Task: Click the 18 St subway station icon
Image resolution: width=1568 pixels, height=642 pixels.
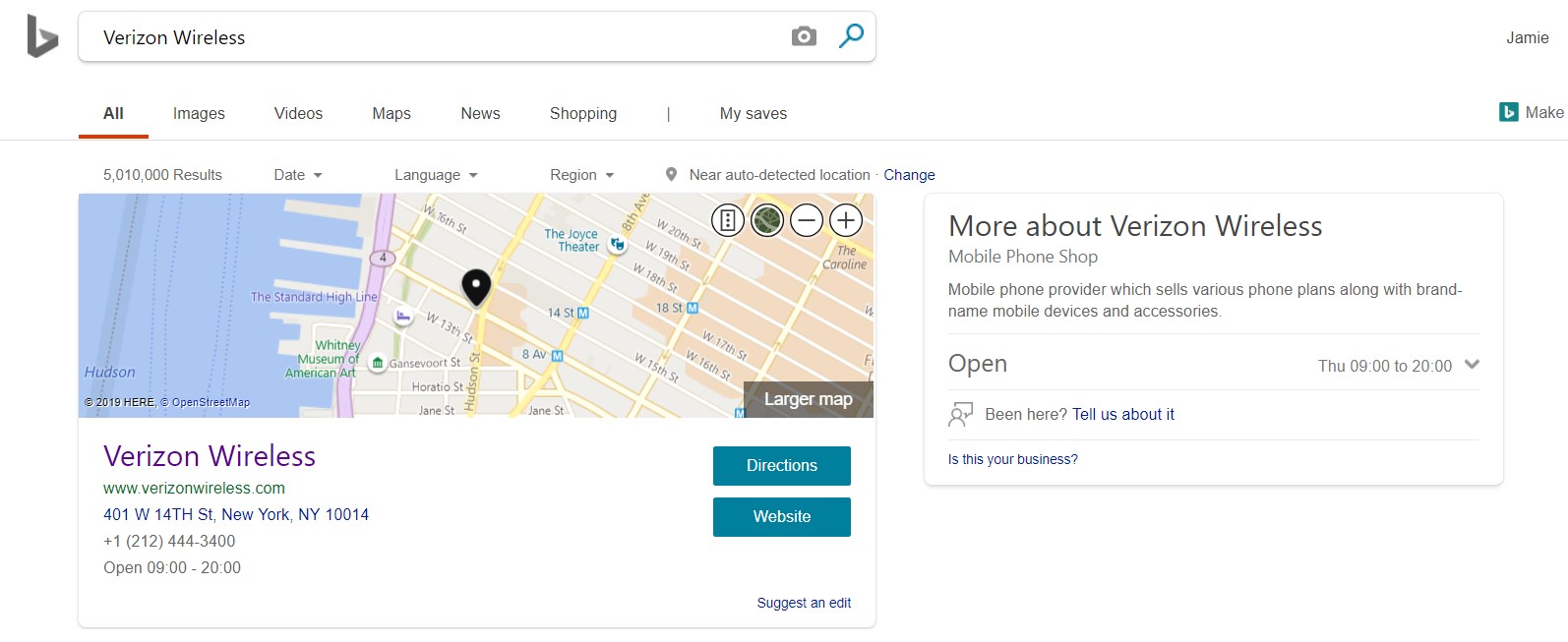Action: tap(693, 308)
